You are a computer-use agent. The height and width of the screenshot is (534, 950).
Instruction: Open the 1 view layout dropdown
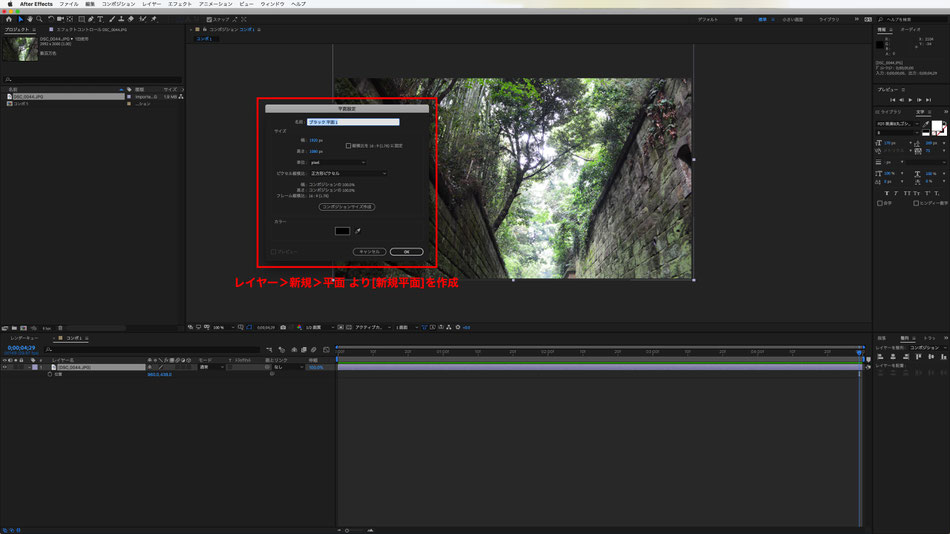coord(407,327)
